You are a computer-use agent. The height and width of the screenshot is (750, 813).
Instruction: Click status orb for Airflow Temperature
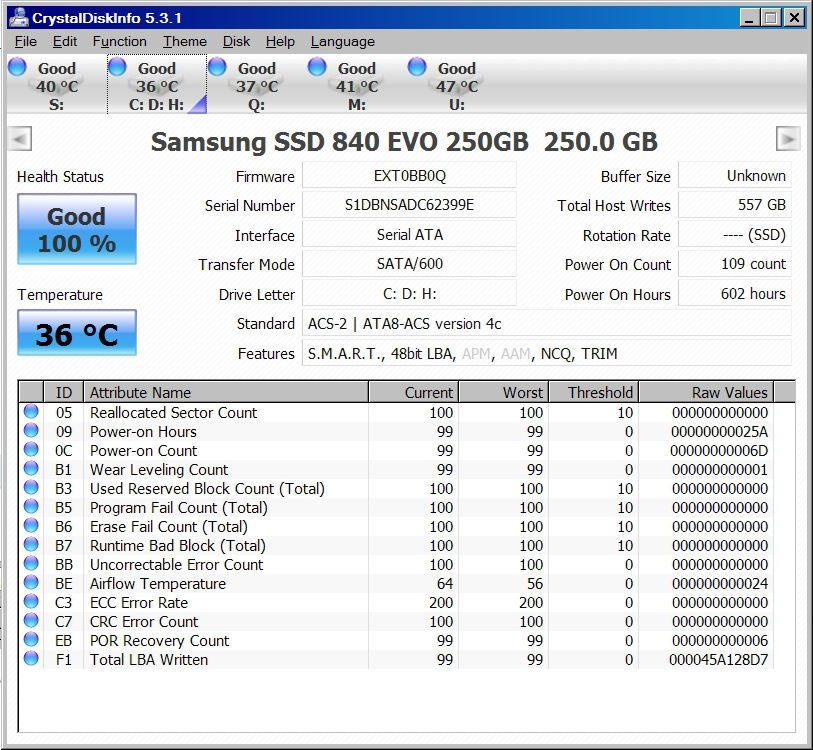coord(31,583)
